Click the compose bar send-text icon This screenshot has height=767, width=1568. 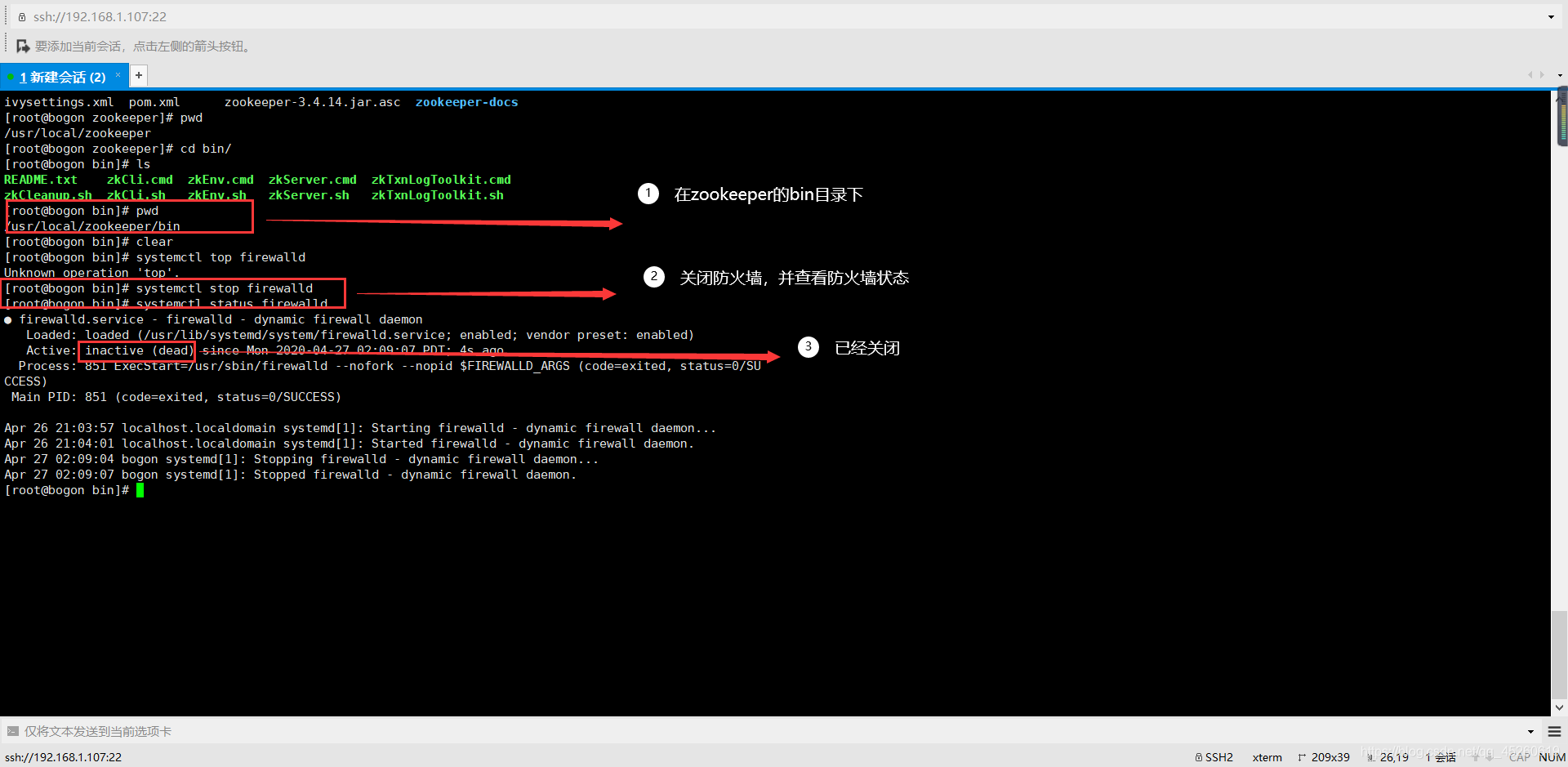click(13, 731)
